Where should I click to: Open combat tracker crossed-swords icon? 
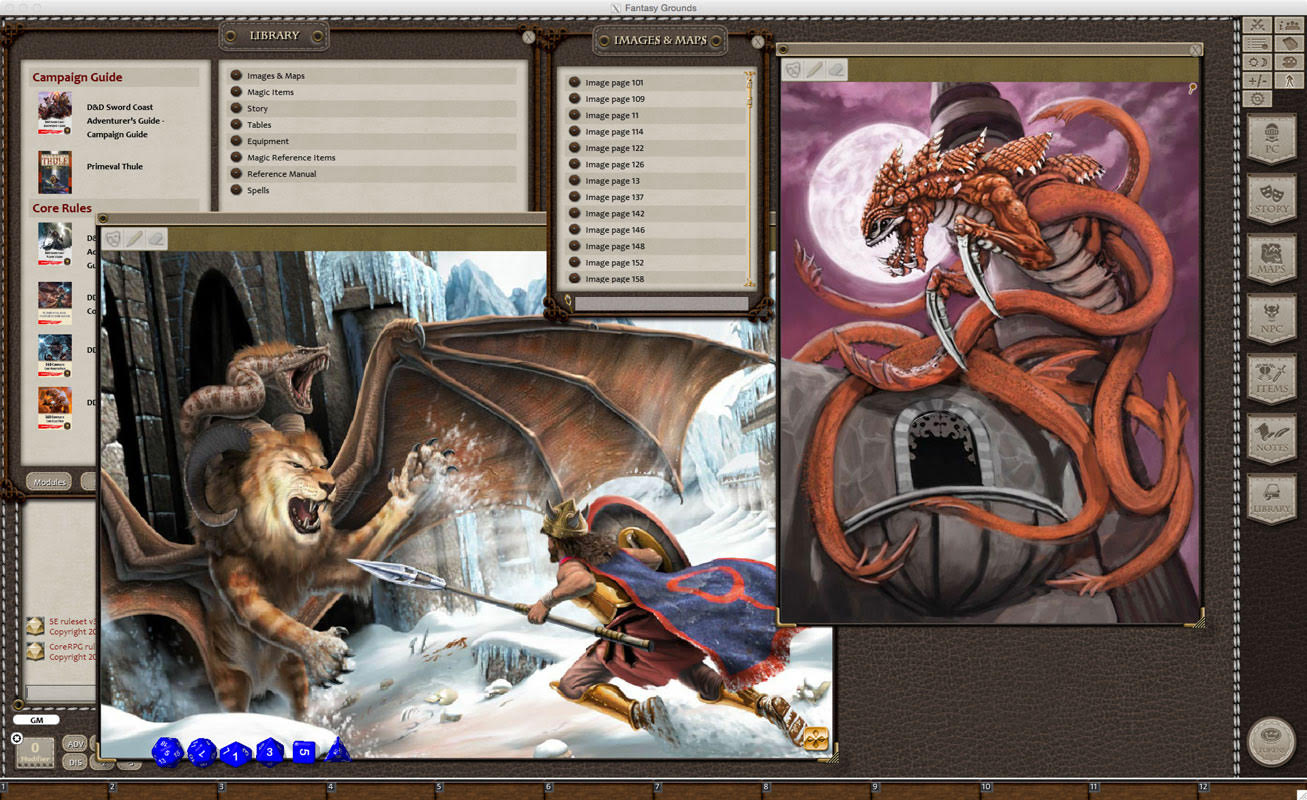[x=1257, y=25]
